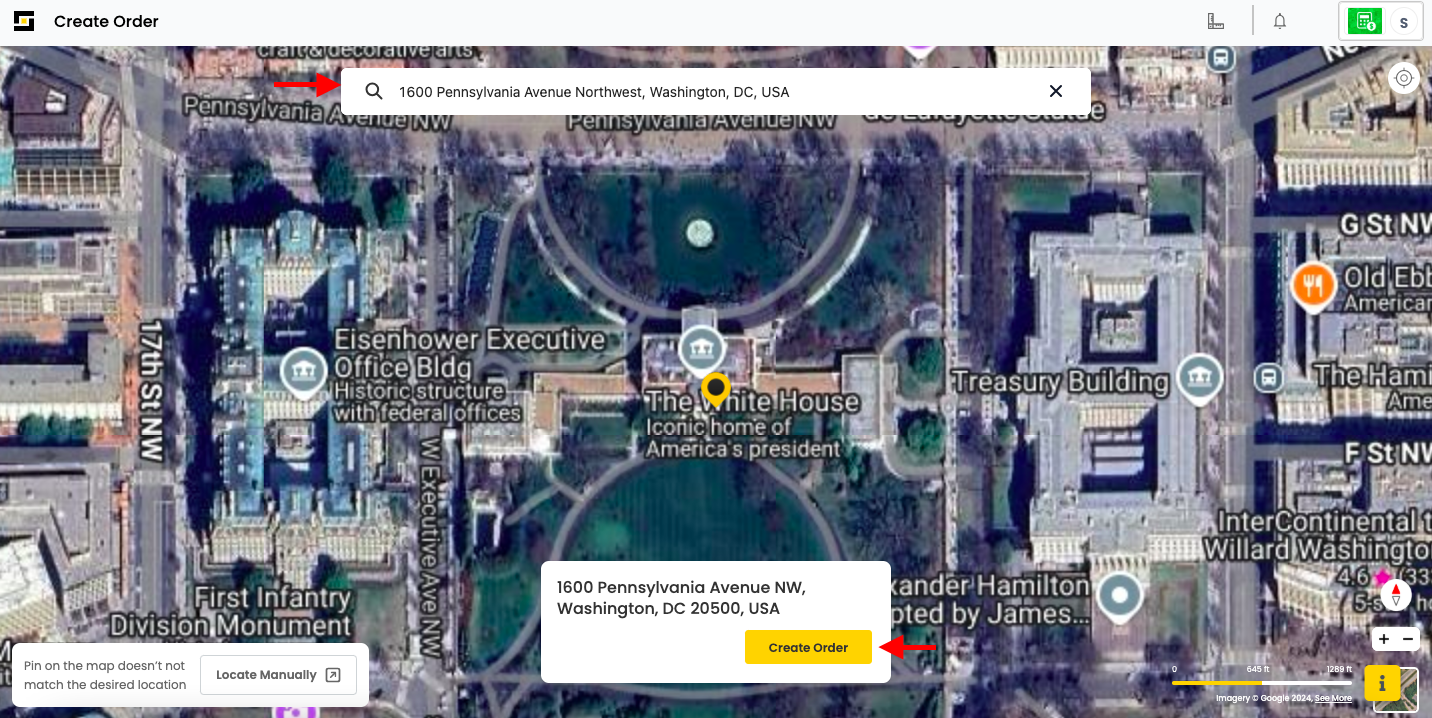Reset map orientation with the compass
The image size is (1432, 718).
coord(1396,595)
